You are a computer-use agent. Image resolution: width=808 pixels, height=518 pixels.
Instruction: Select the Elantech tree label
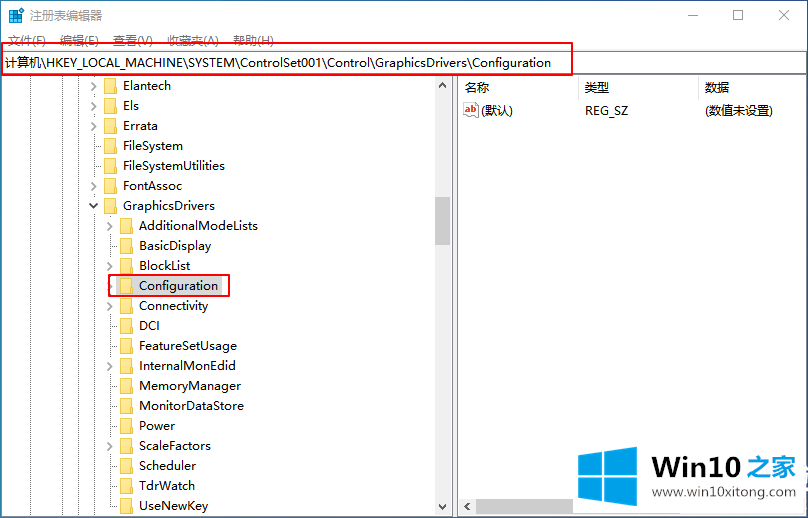[147, 86]
